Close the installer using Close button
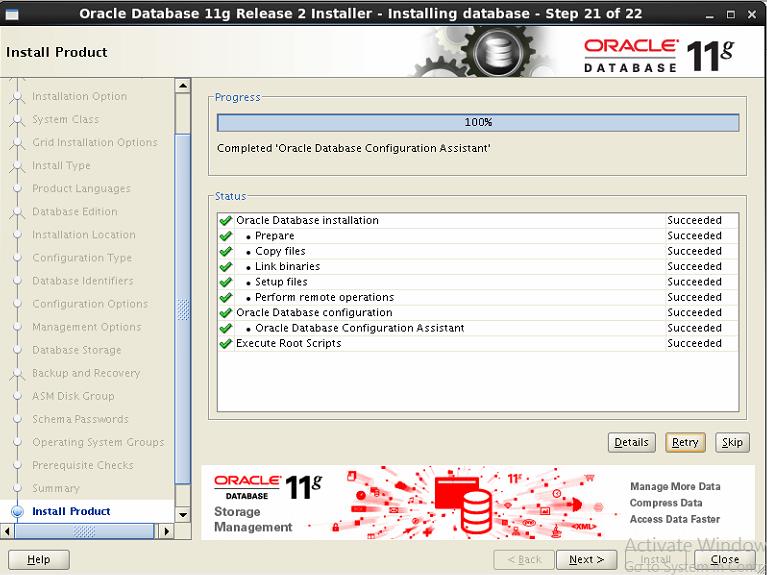Screen dimensions: 767x575 point(724,560)
